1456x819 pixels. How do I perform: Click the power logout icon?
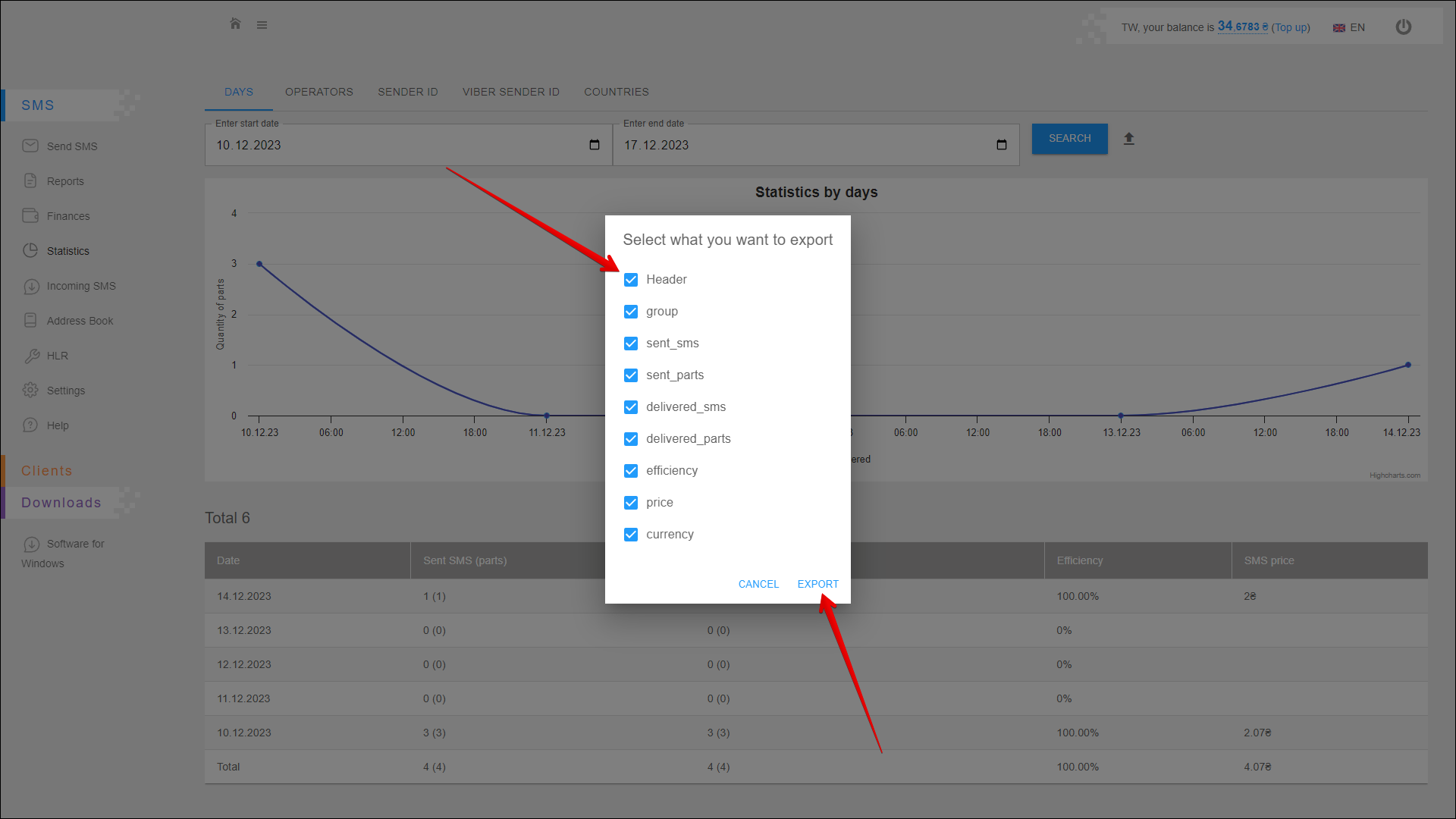(x=1403, y=27)
